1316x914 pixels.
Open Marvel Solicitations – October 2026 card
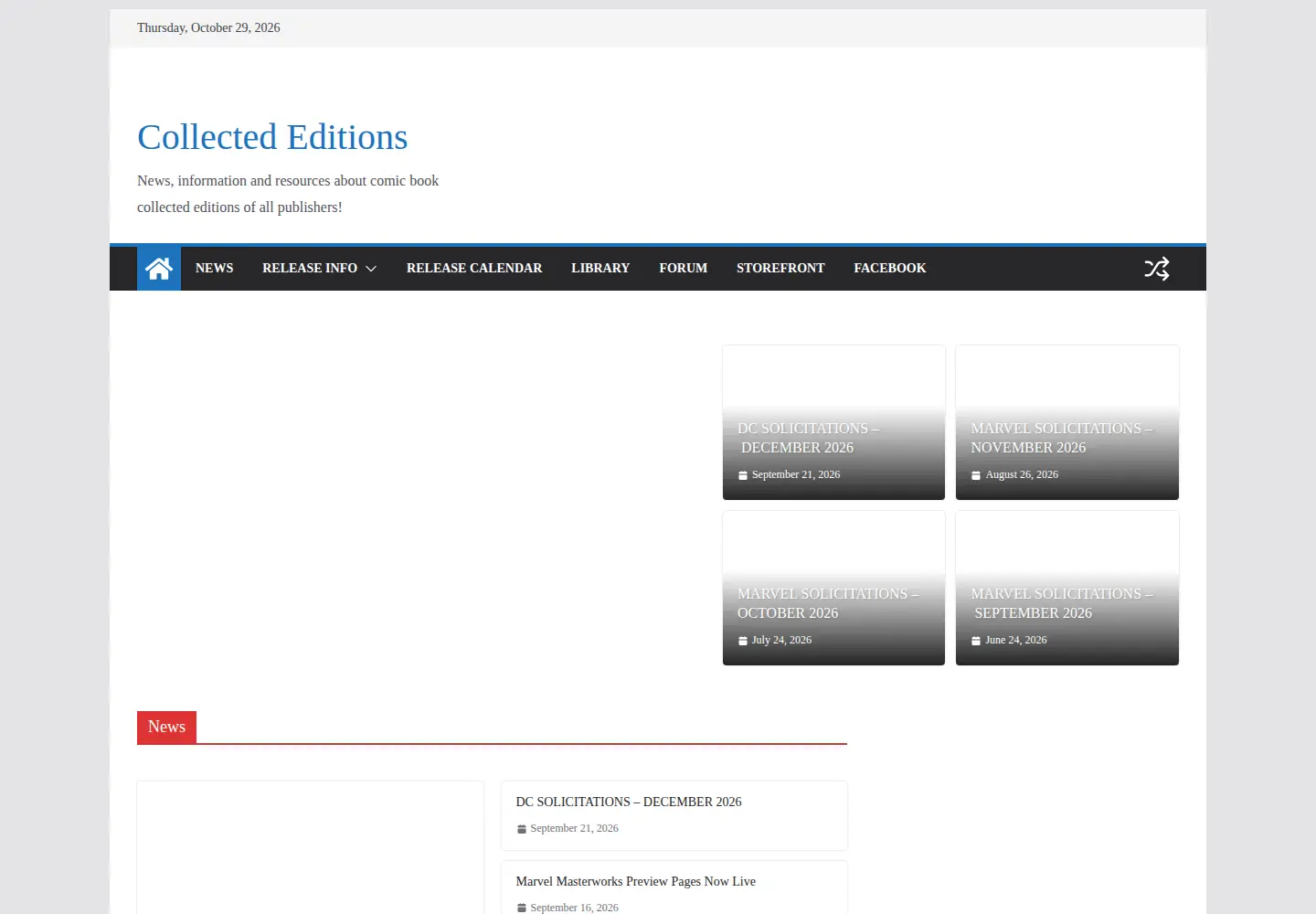828,603
